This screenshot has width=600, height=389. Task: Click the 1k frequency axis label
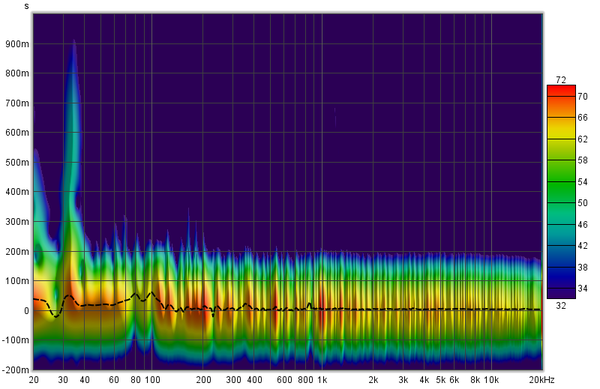click(x=322, y=380)
